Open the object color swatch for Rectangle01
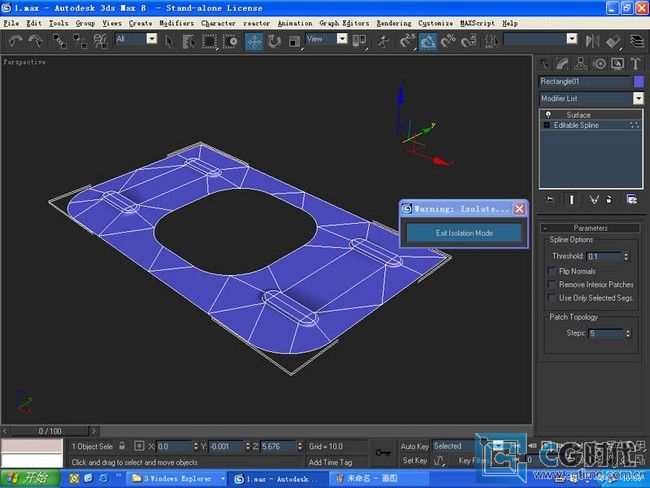This screenshot has width=650, height=488. (639, 81)
